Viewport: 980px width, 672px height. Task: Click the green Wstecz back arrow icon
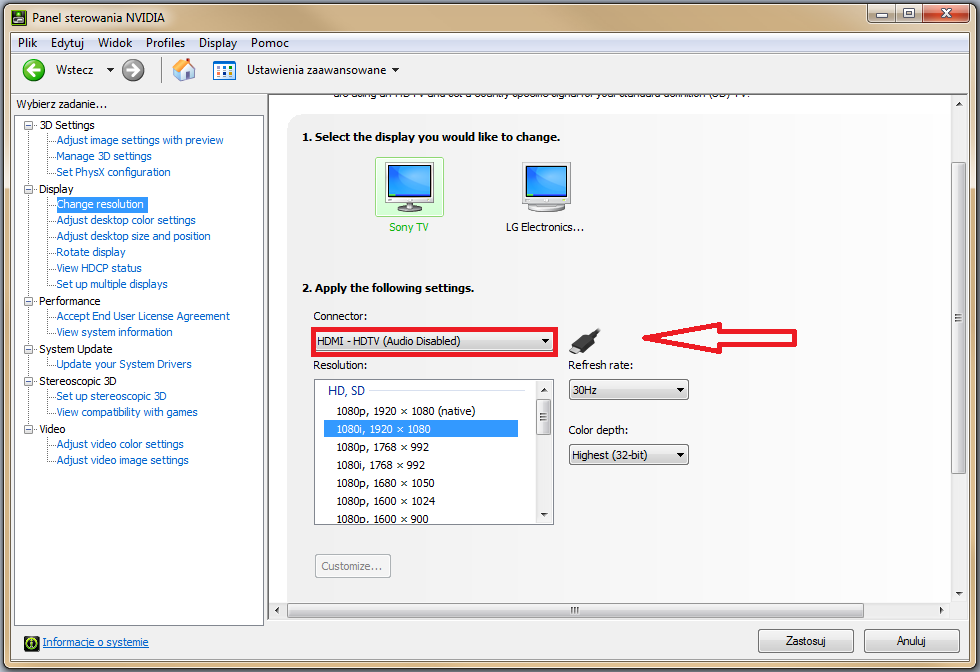coord(34,70)
